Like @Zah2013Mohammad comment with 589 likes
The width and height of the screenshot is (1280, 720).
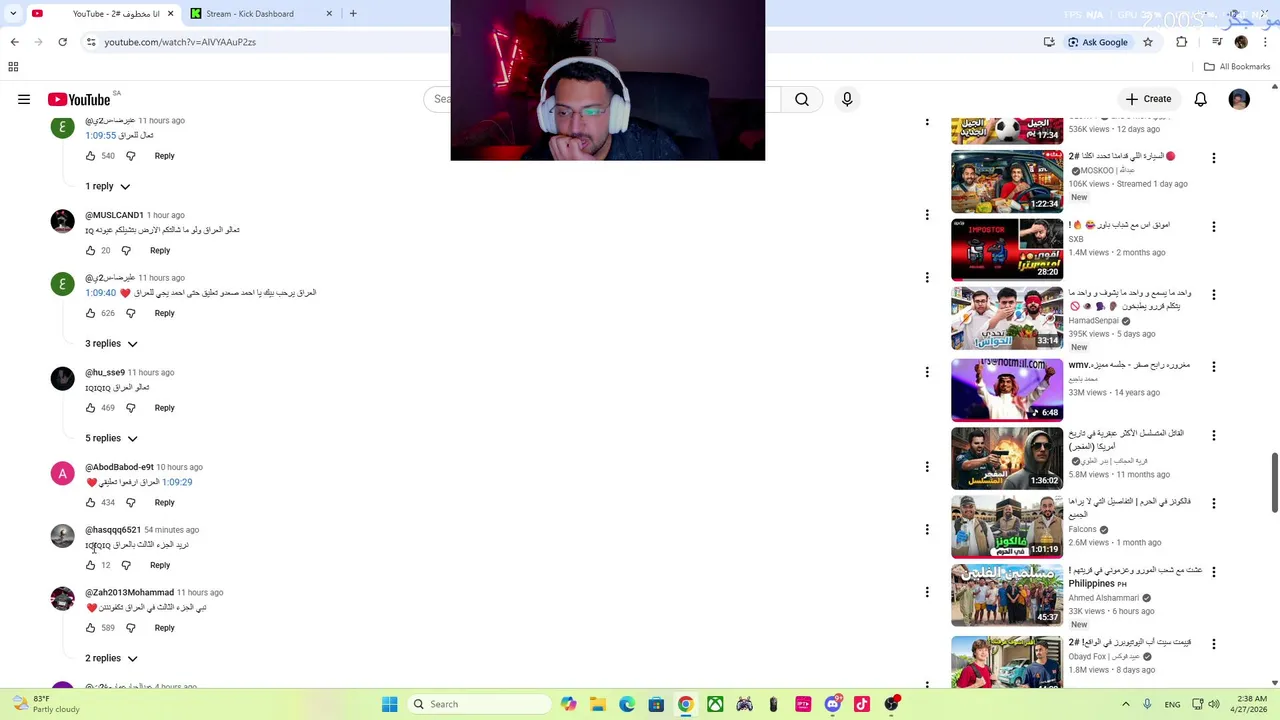click(x=90, y=628)
